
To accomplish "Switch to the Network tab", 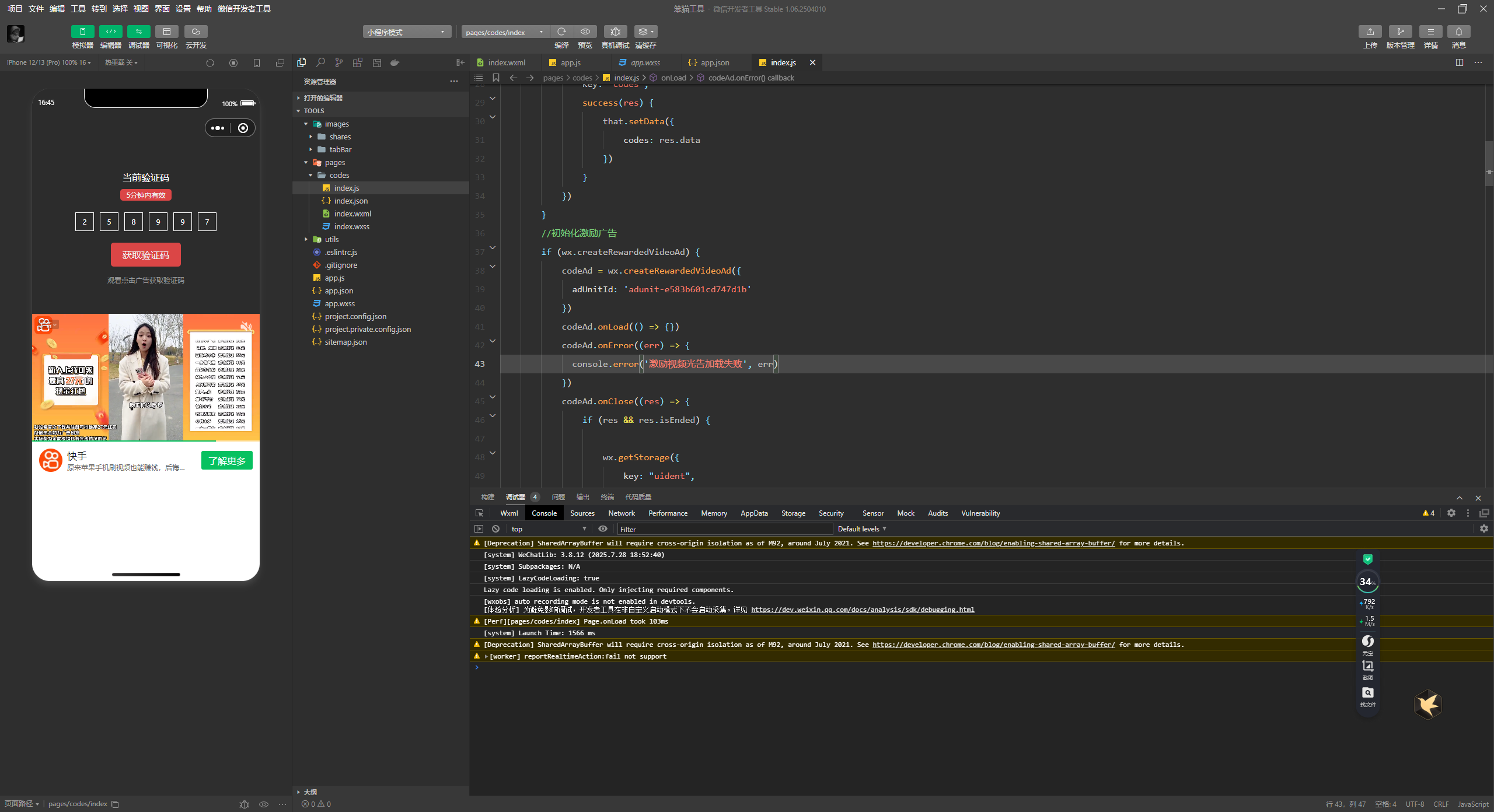I will (621, 513).
